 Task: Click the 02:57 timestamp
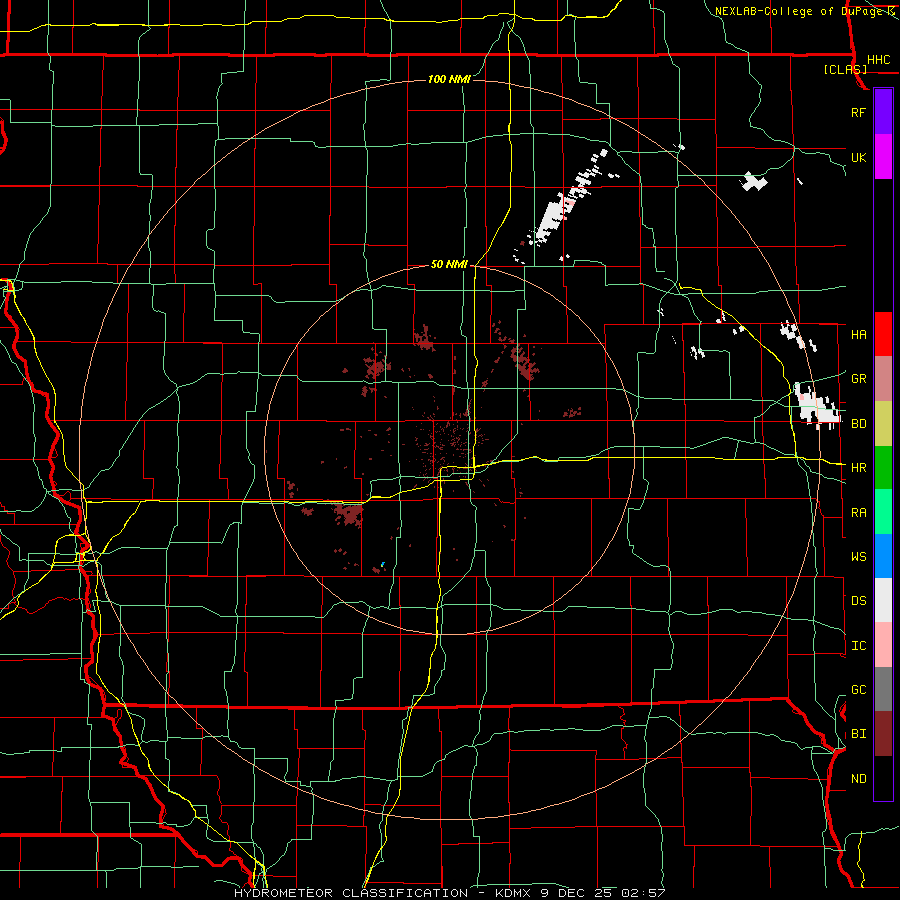click(x=643, y=893)
